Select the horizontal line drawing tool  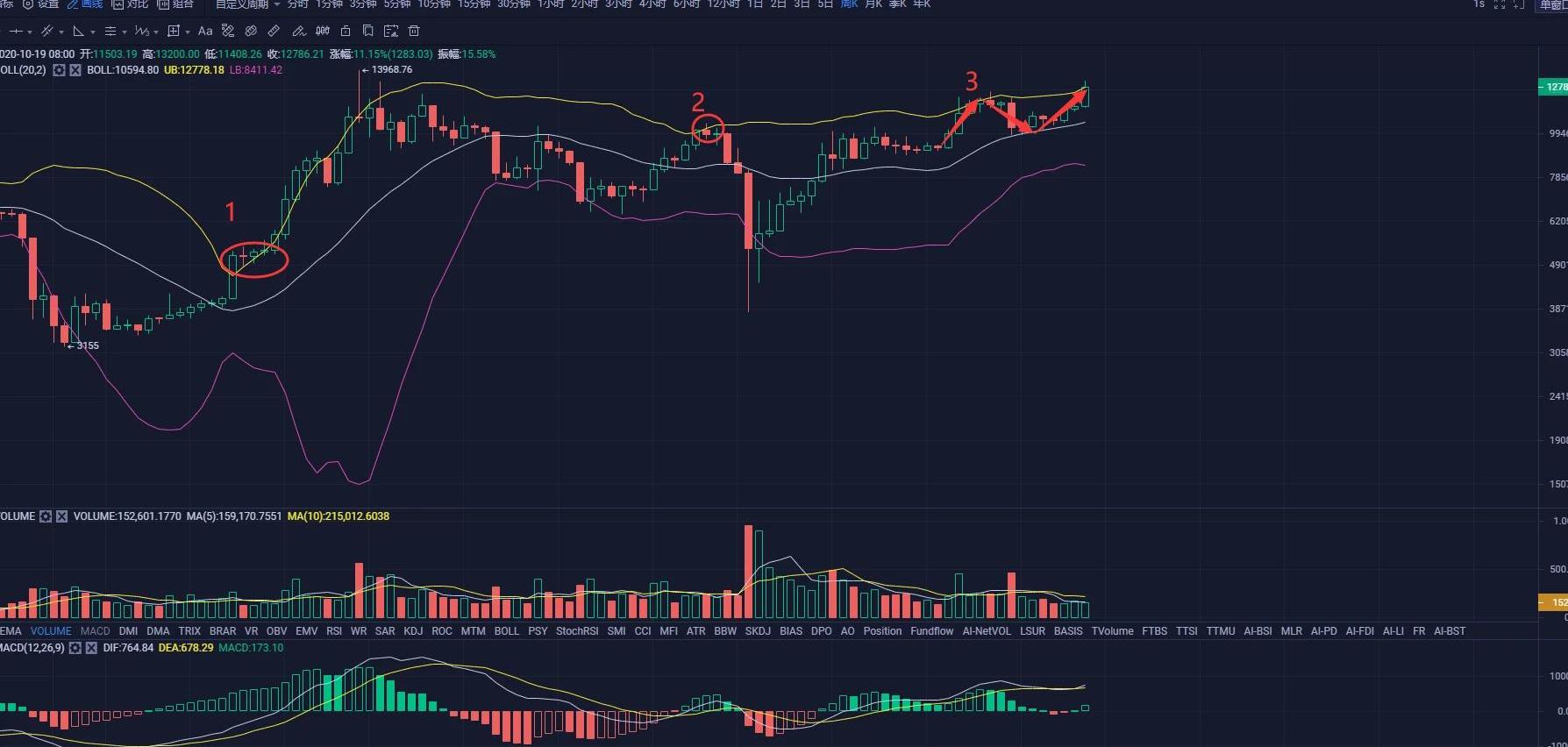pos(16,31)
